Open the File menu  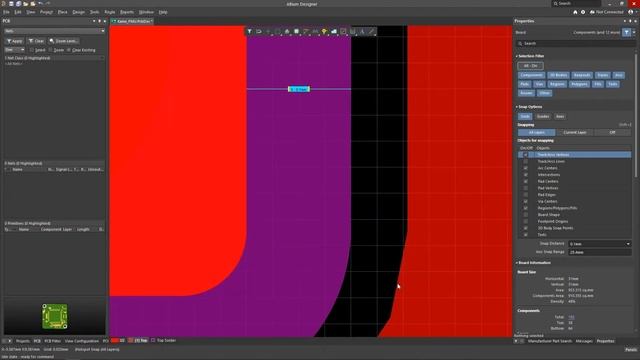[7, 12]
